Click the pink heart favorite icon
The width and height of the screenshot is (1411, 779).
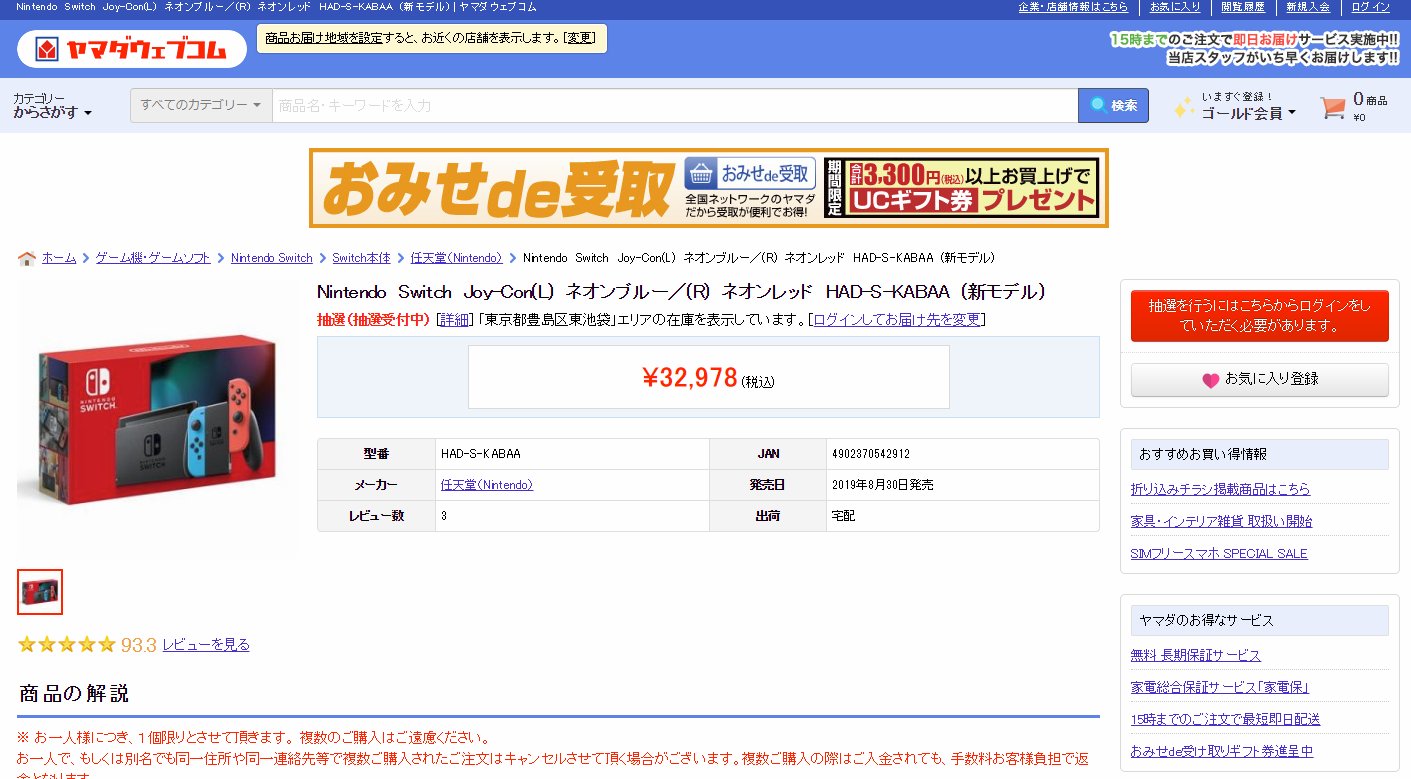(x=1210, y=380)
